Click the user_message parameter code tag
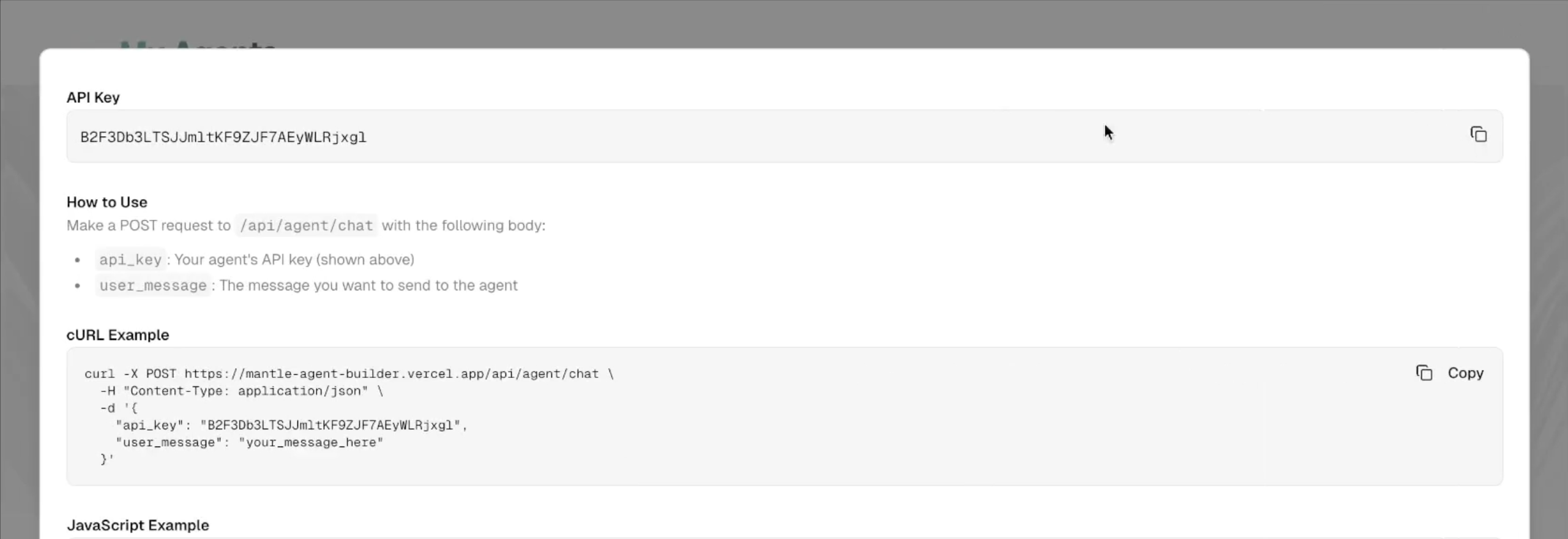This screenshot has height=539, width=1568. pos(153,286)
